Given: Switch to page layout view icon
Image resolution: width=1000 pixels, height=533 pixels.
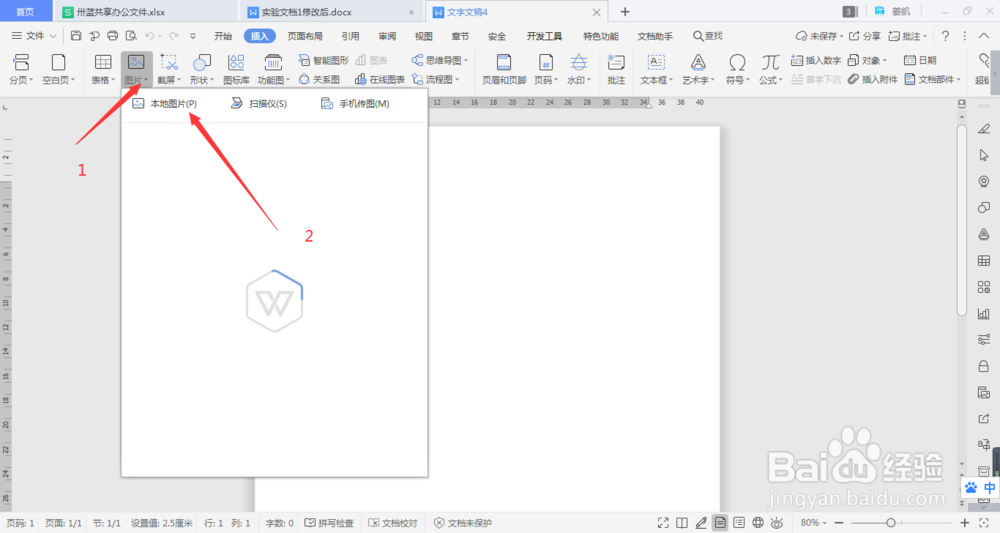Looking at the screenshot, I should click(720, 523).
